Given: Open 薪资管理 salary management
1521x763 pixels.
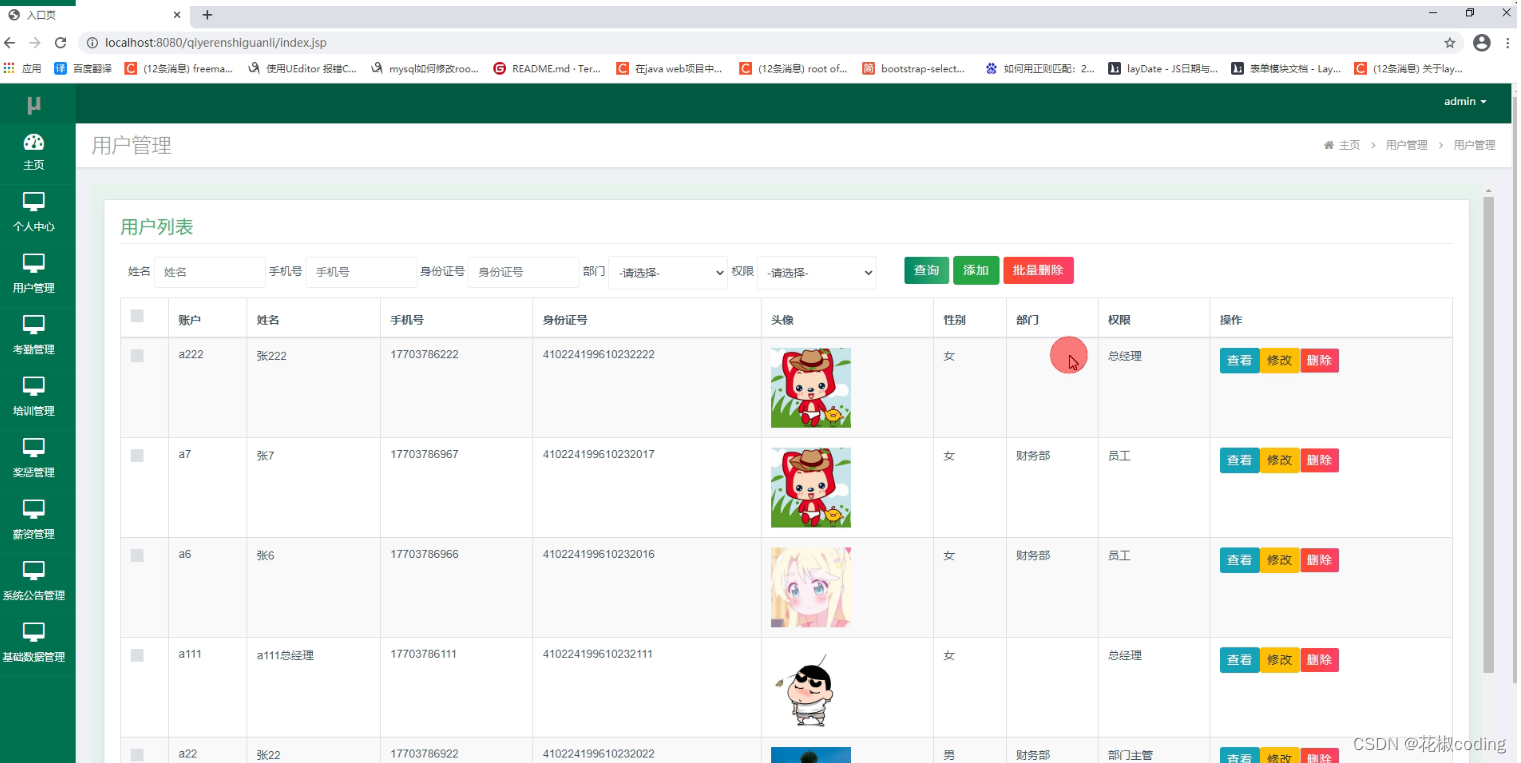Looking at the screenshot, I should (36, 518).
